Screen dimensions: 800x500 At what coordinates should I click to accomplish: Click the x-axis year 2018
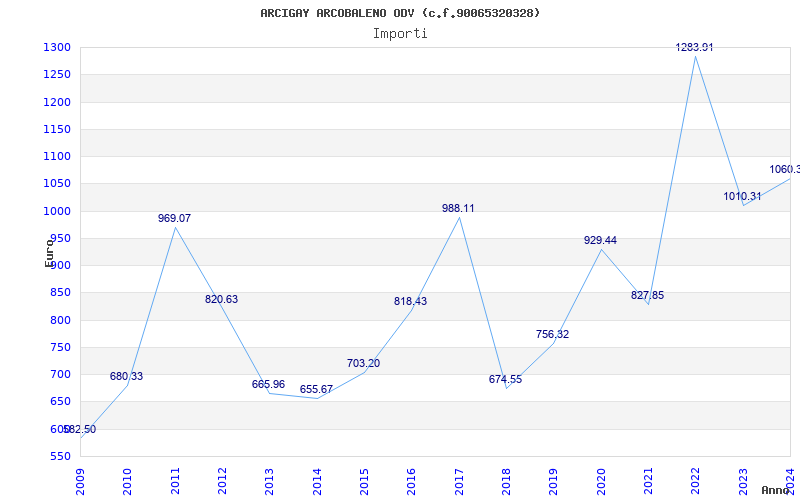click(506, 481)
